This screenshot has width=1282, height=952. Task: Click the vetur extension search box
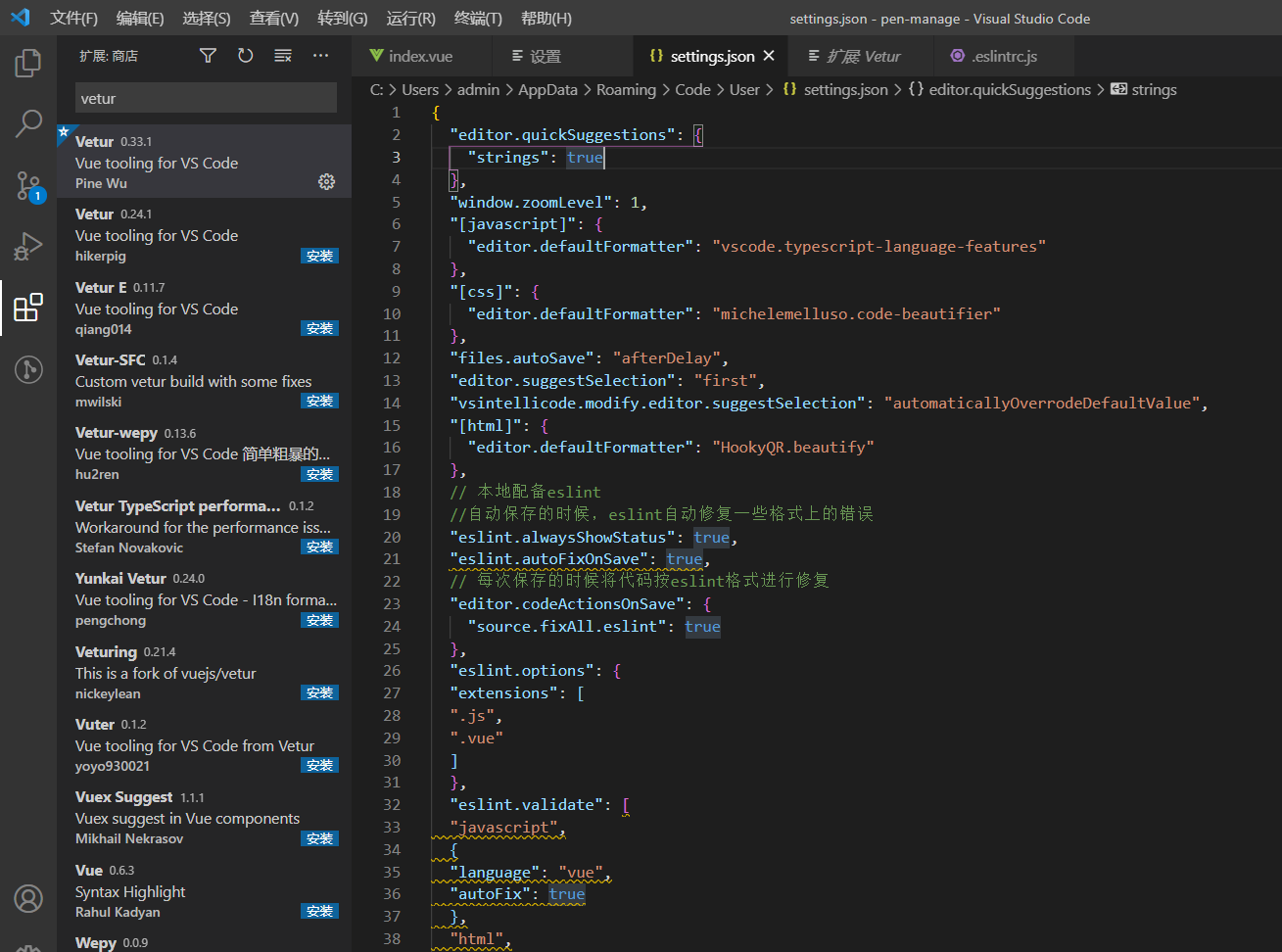coord(206,98)
